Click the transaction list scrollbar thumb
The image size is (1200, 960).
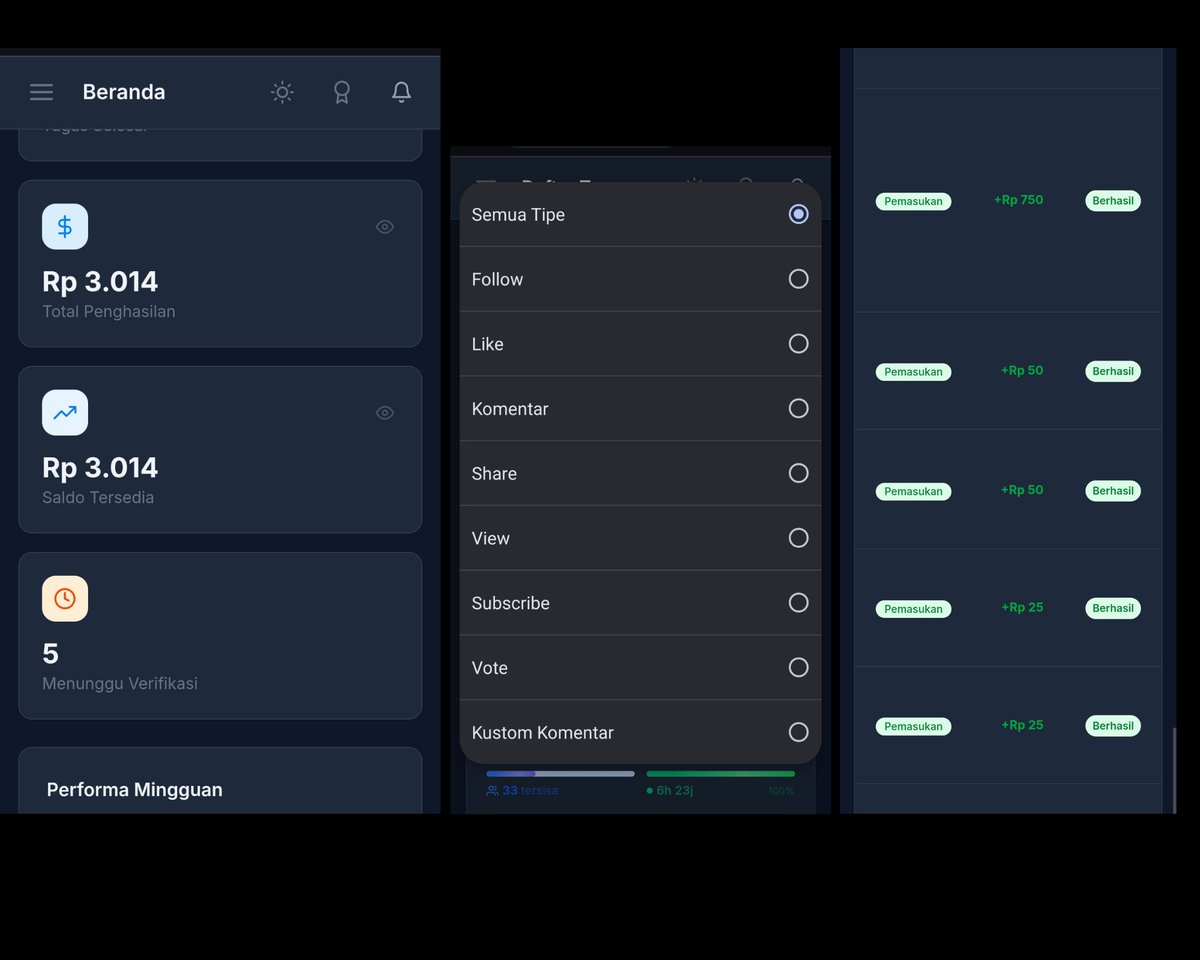pos(1174,770)
